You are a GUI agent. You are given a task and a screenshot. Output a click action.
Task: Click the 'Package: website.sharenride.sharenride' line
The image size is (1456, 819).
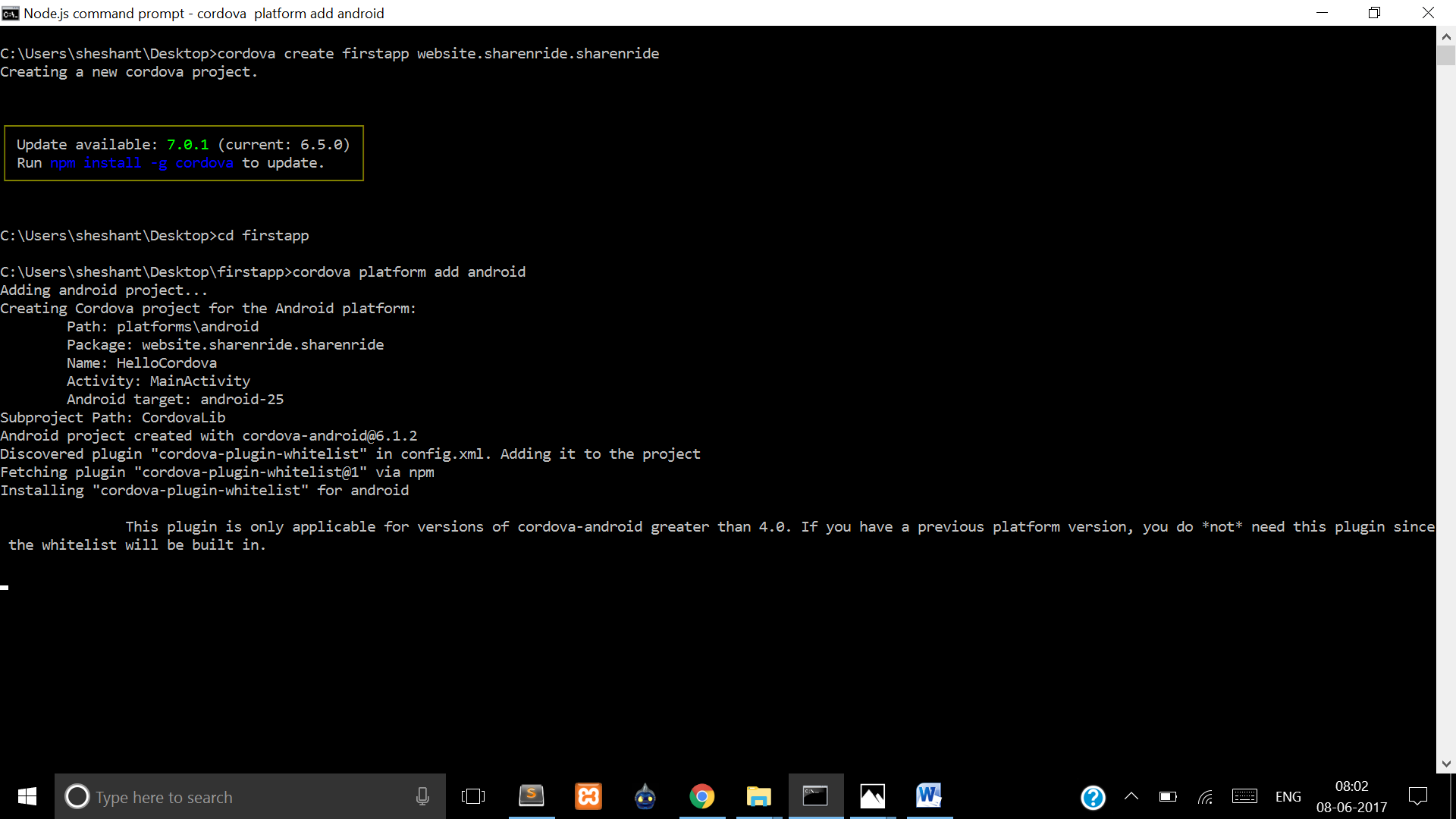coord(225,345)
